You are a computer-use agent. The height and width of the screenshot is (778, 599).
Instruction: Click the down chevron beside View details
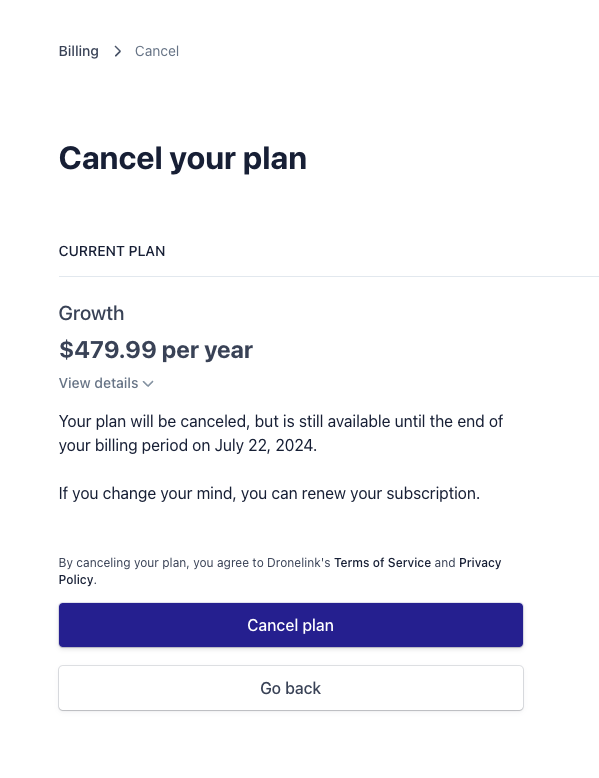coord(148,384)
